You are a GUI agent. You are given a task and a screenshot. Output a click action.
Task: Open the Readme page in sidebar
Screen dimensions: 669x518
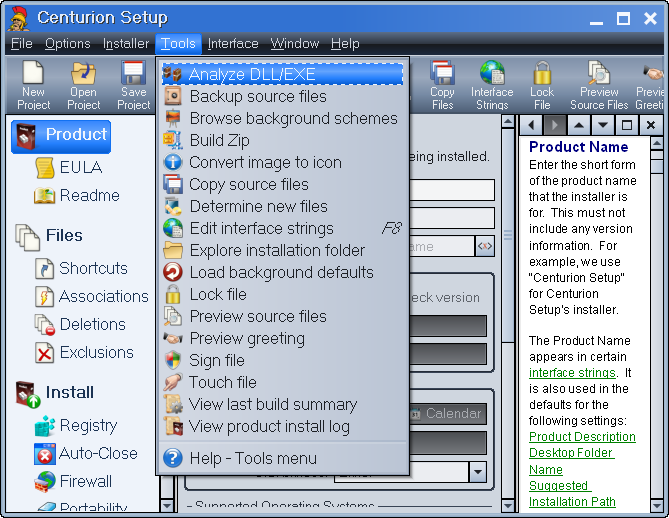coord(77,195)
